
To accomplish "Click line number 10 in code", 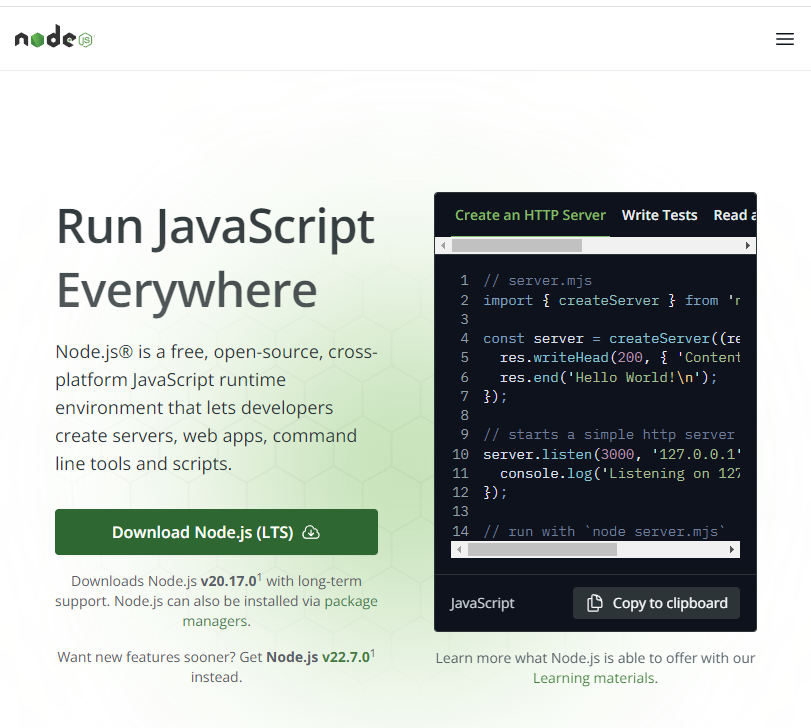I will (460, 454).
